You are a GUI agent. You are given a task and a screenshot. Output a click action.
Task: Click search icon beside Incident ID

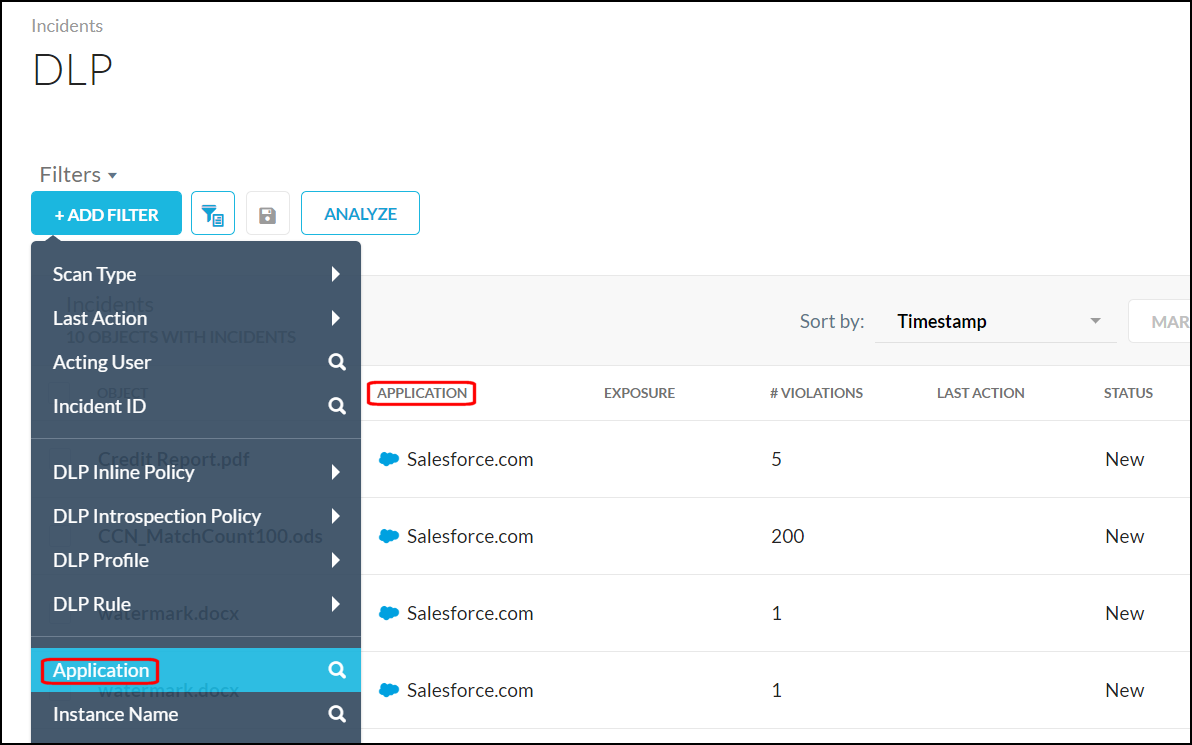tap(337, 406)
